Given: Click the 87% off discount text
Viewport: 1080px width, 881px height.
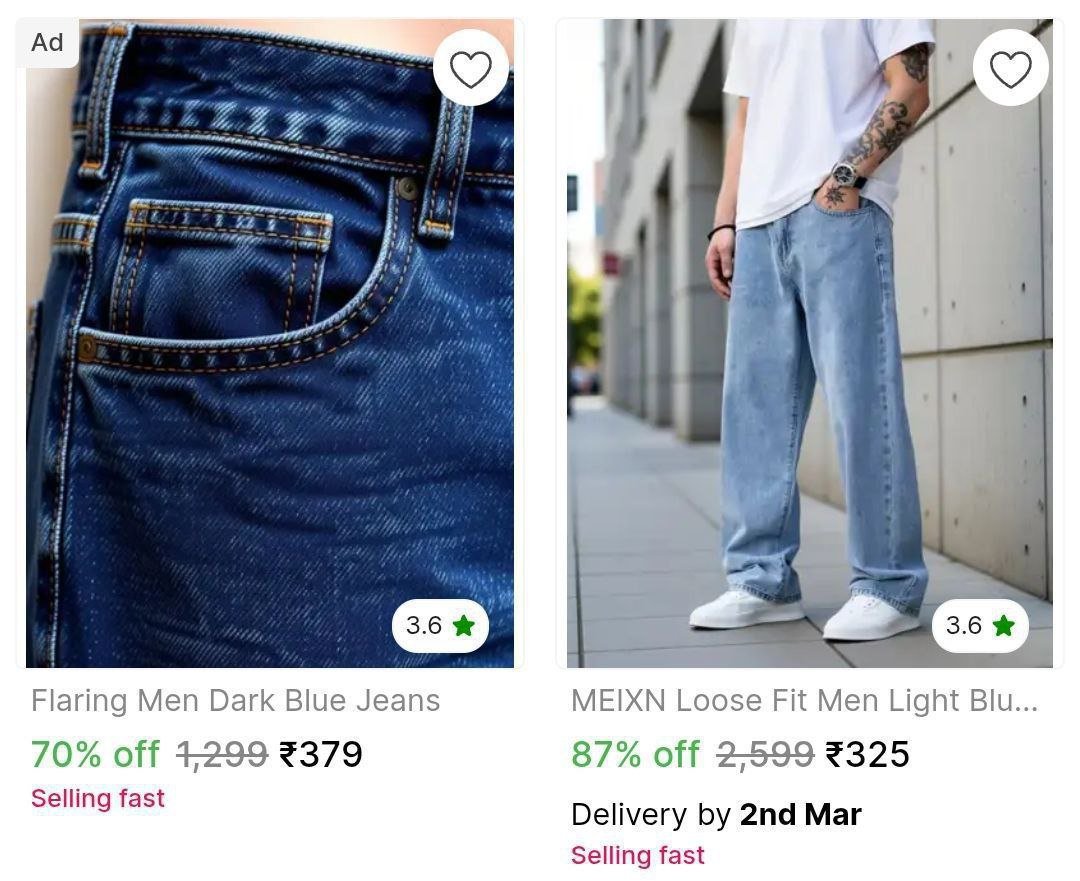Looking at the screenshot, I should [635, 754].
